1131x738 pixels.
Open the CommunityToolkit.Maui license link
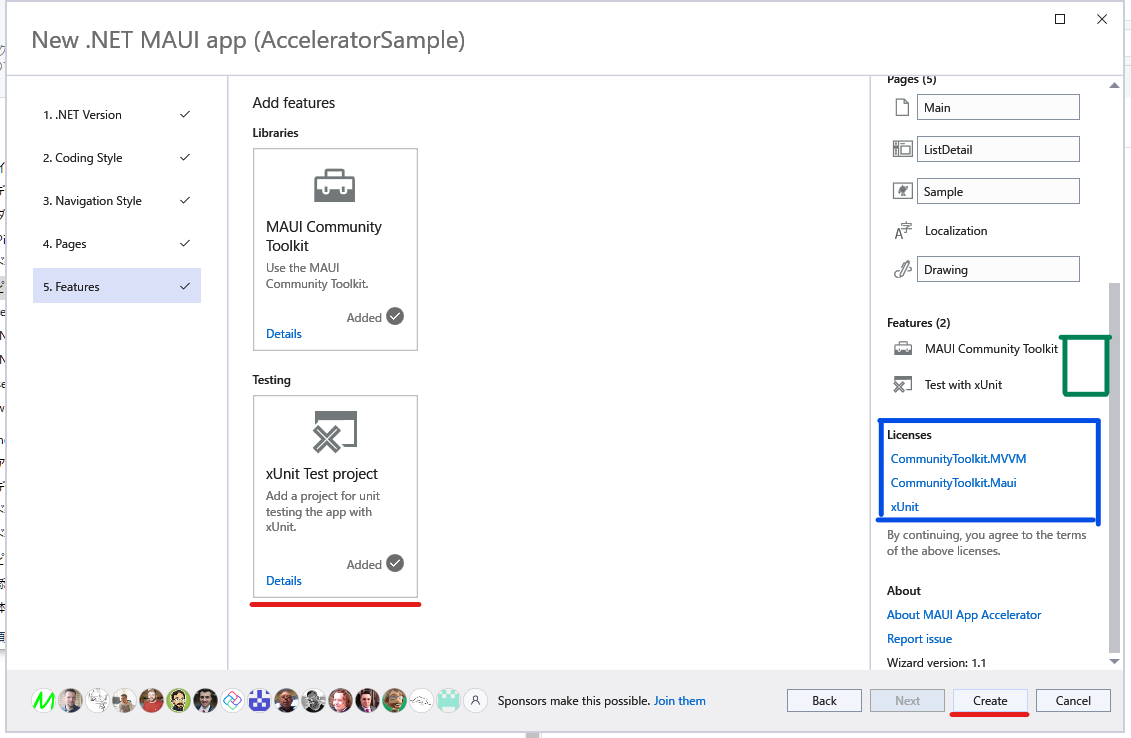pyautogui.click(x=953, y=483)
